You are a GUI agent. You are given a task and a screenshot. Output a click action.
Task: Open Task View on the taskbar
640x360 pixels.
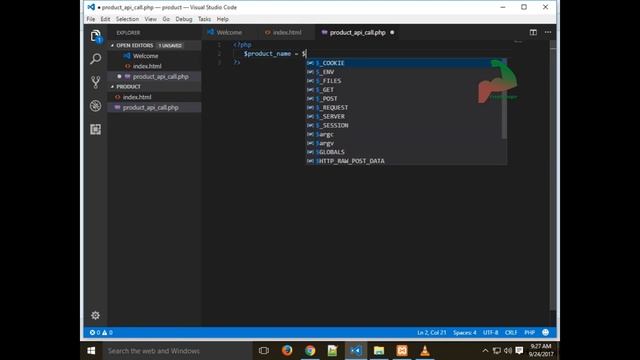click(264, 351)
